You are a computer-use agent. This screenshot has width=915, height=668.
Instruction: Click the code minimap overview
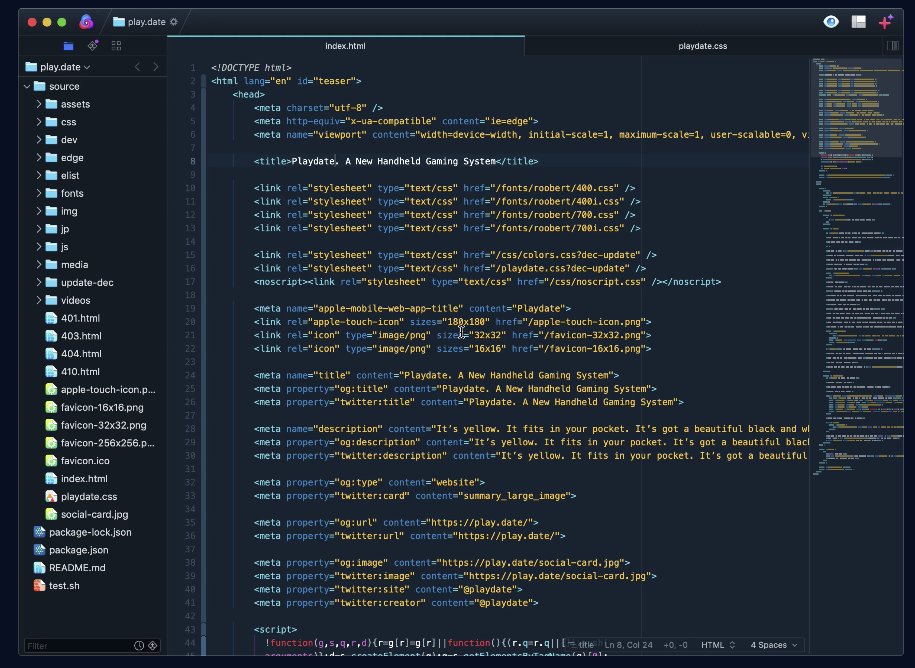(x=856, y=268)
